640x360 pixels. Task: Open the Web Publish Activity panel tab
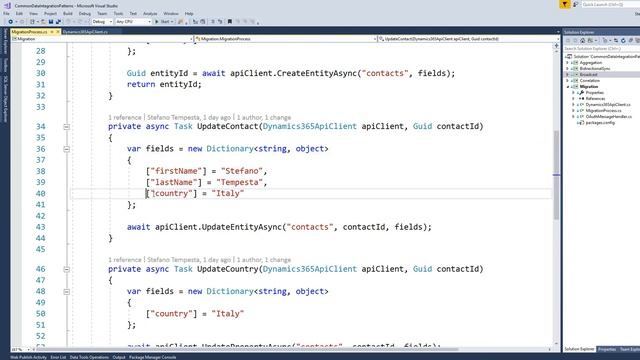point(28,357)
